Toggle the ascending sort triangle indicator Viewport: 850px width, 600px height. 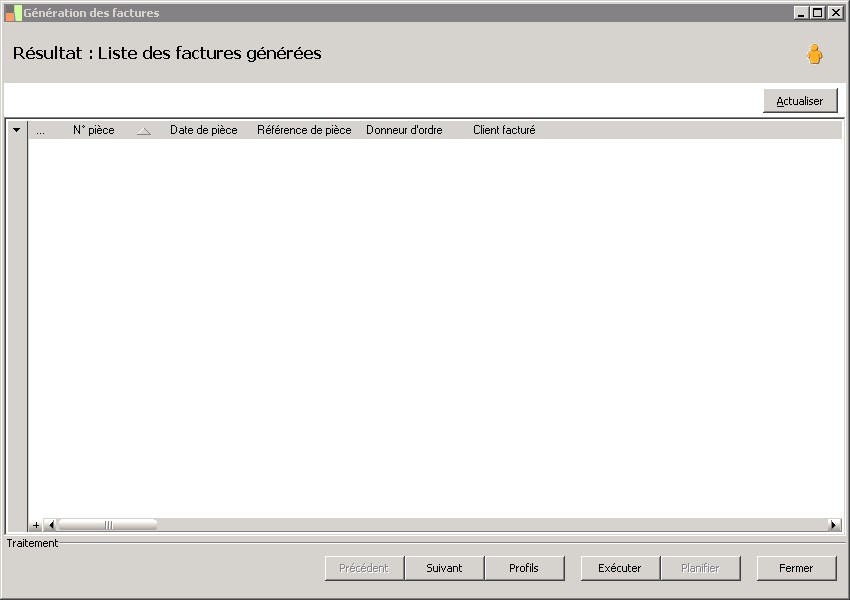[144, 131]
